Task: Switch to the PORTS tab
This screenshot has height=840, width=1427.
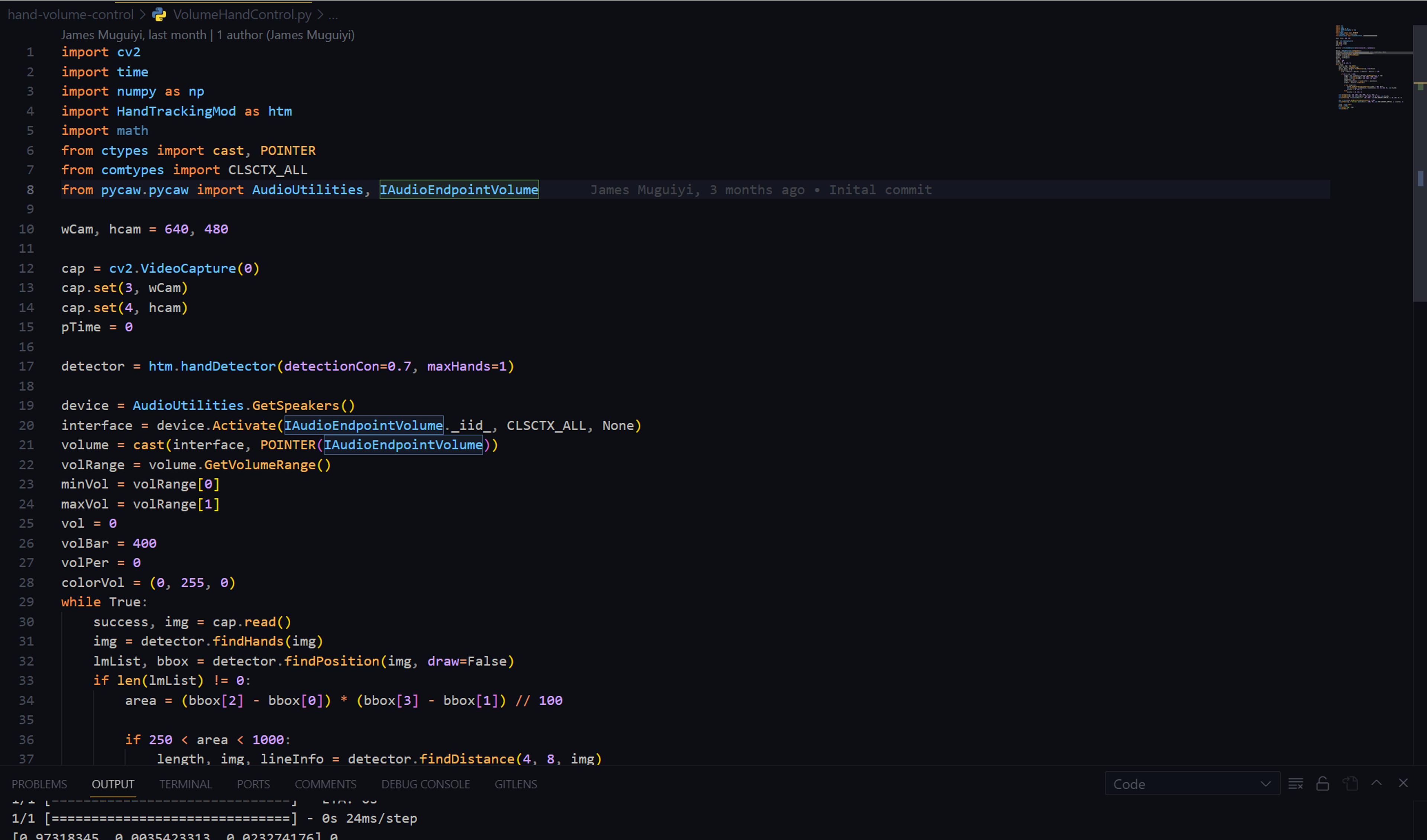Action: 253,785
